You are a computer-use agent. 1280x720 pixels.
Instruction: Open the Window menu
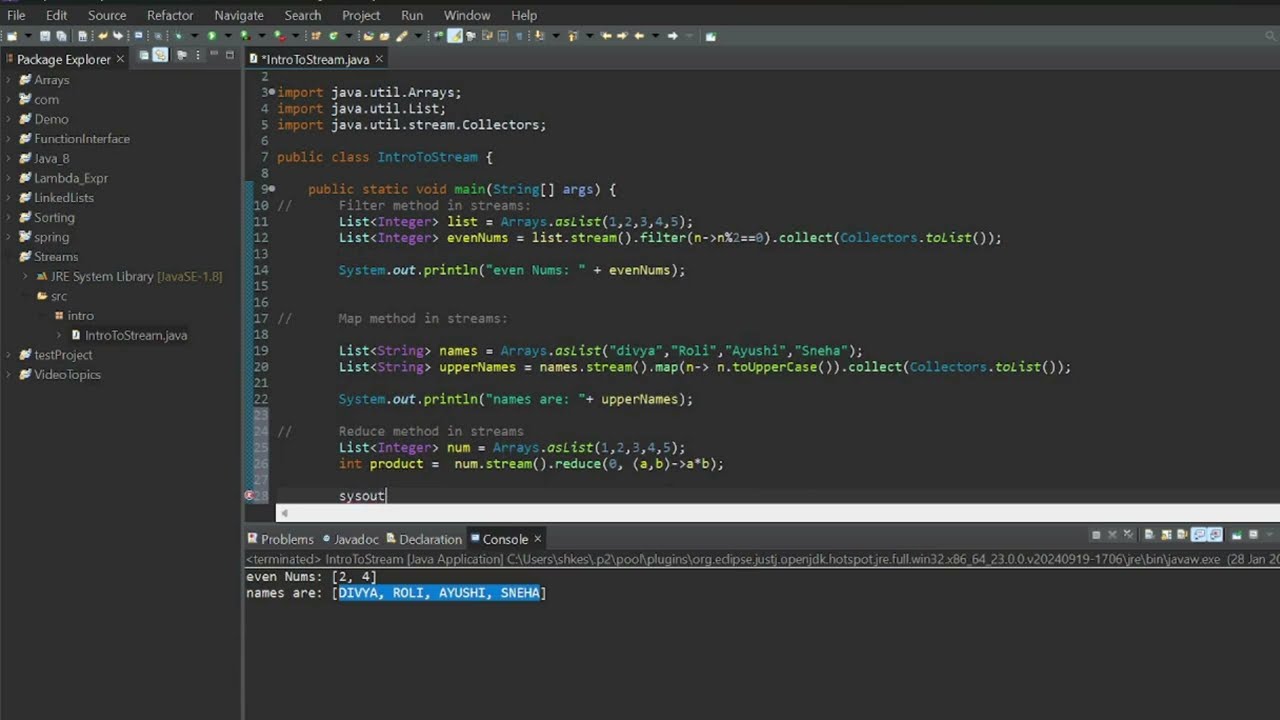coord(467,15)
